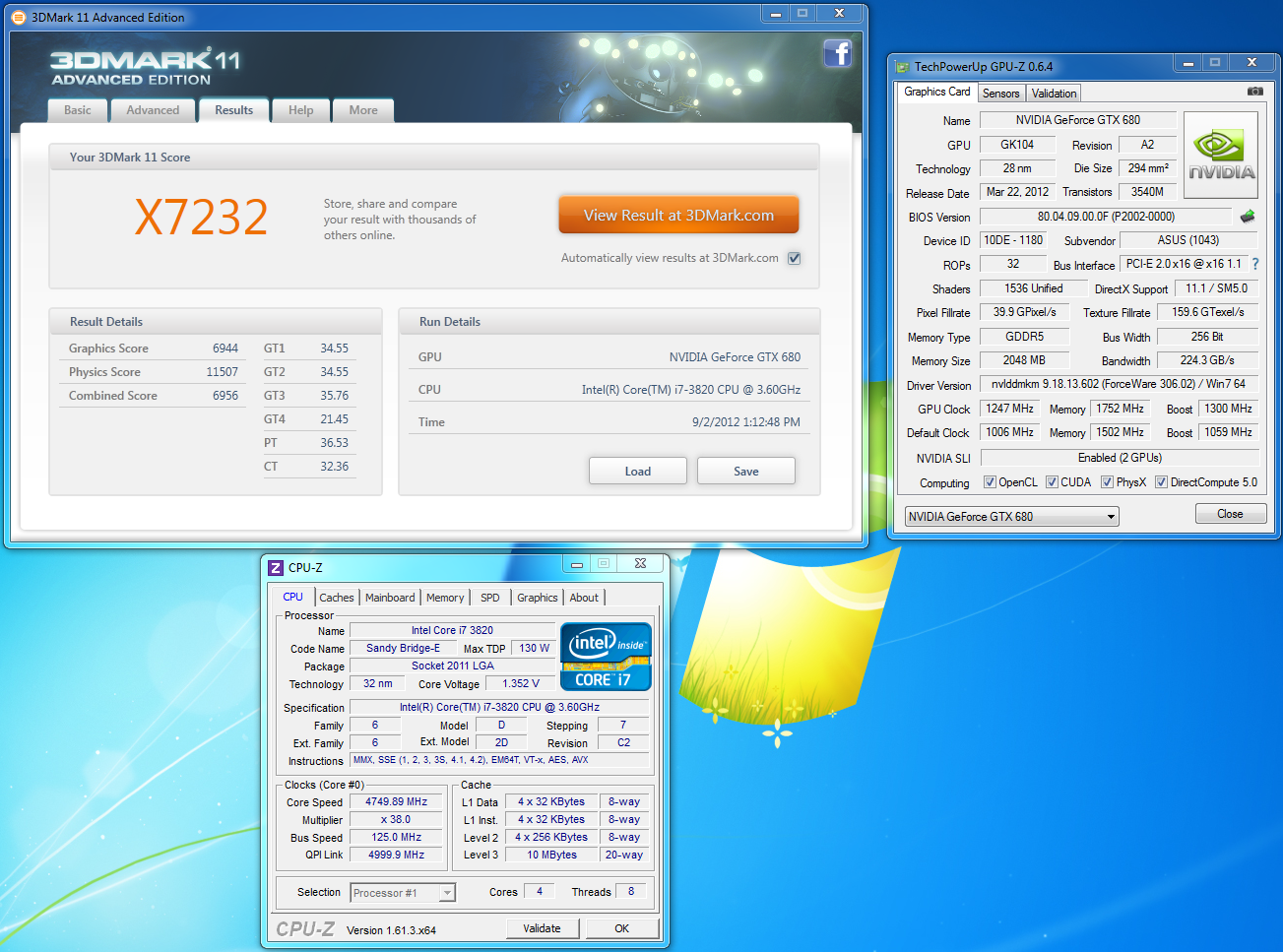The image size is (1283, 952).
Task: Open the Graphics tab in CPU-Z
Action: click(x=538, y=598)
